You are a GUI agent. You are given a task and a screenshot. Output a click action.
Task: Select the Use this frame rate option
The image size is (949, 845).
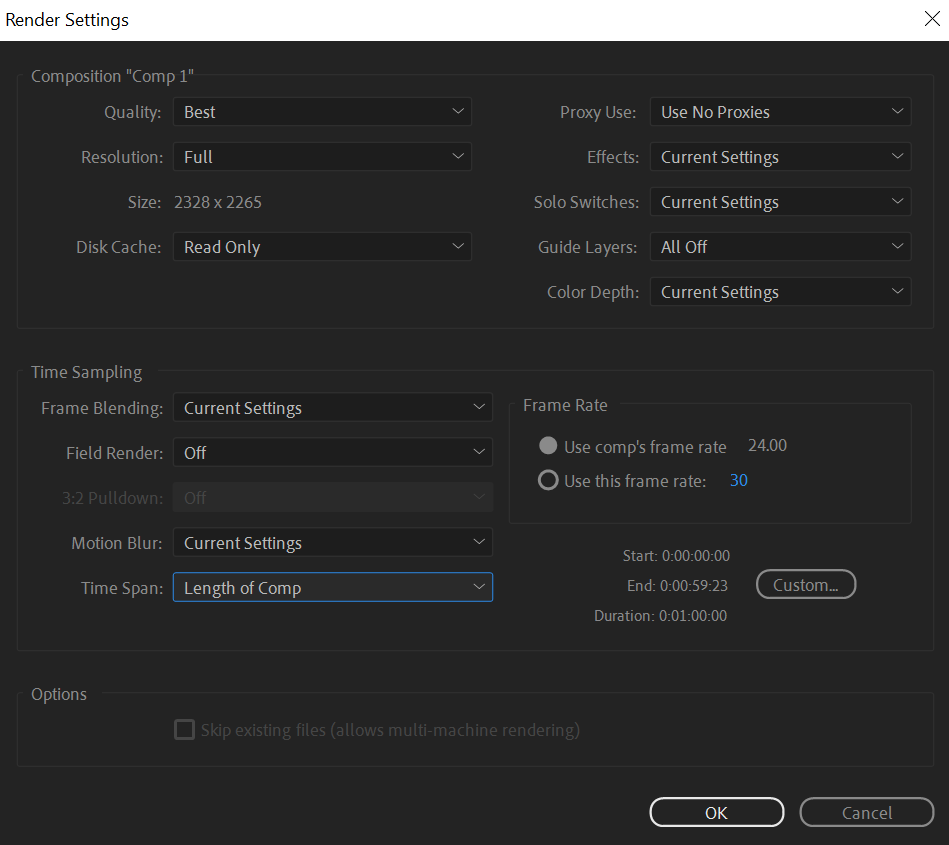[x=548, y=481]
